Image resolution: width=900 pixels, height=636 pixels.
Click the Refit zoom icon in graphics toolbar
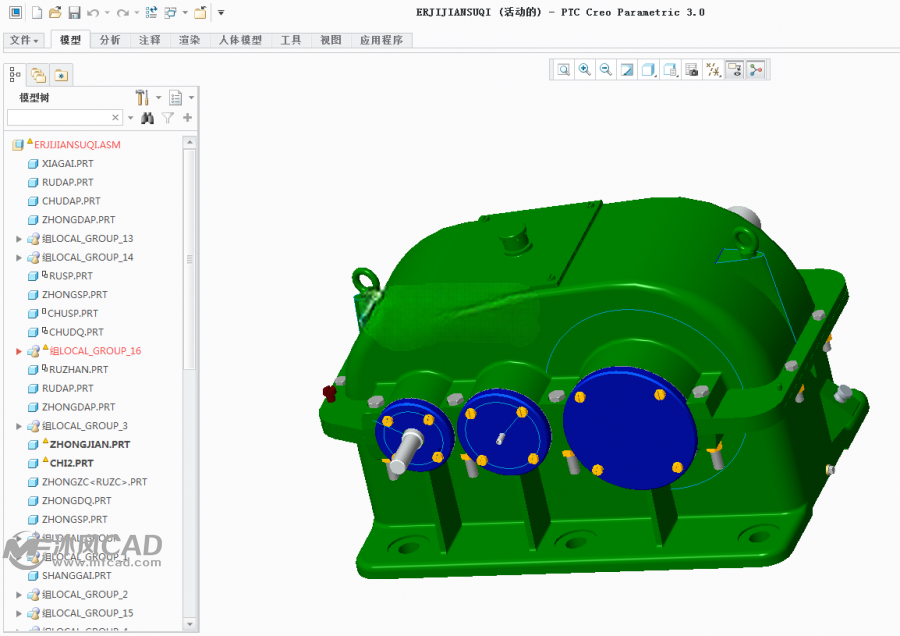tap(564, 70)
